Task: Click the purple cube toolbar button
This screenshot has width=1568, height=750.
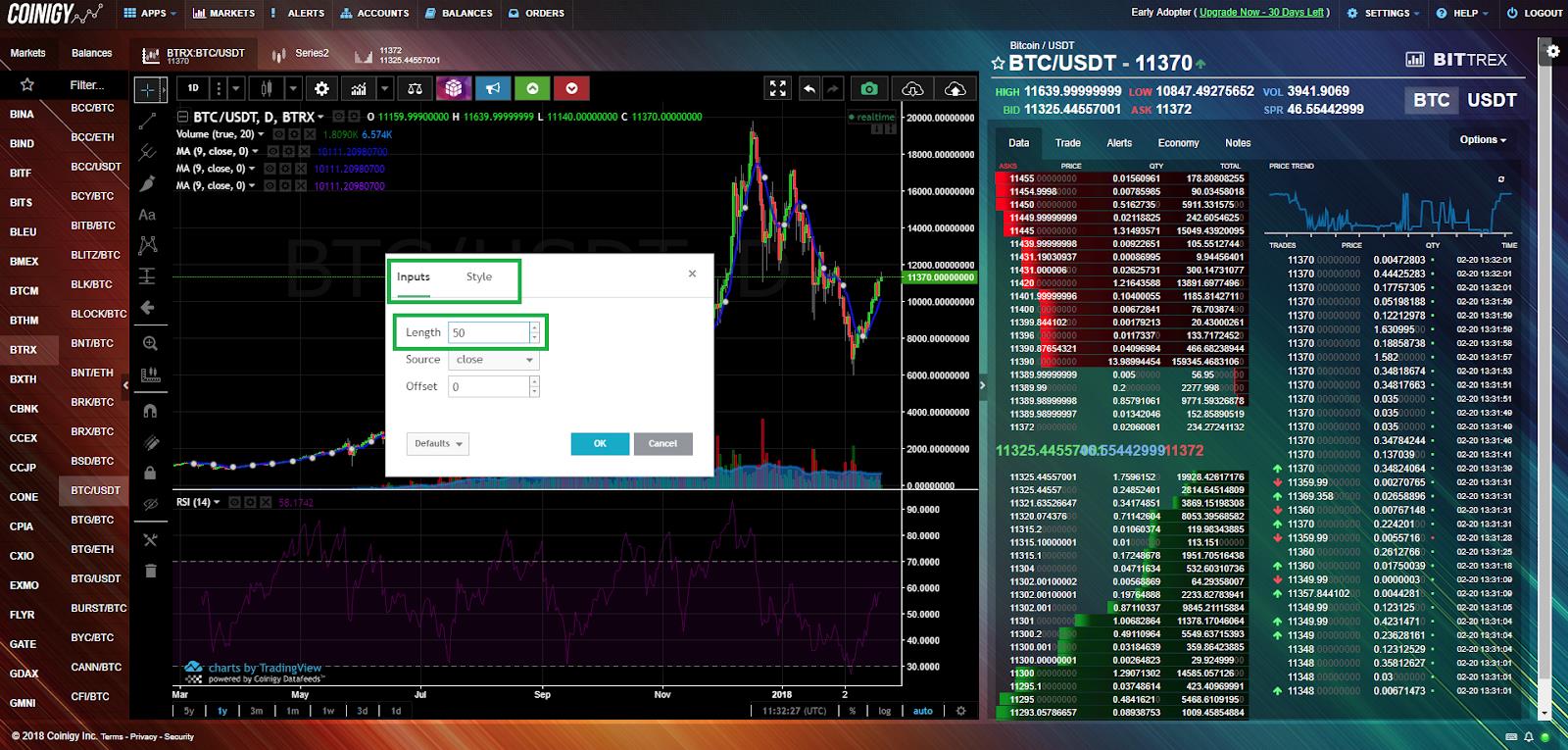Action: coord(453,88)
